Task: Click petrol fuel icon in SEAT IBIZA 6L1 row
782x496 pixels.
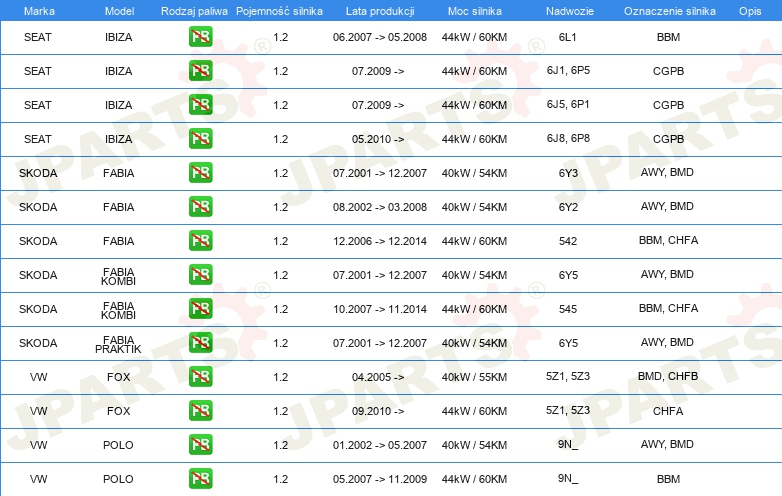Action: click(x=200, y=37)
